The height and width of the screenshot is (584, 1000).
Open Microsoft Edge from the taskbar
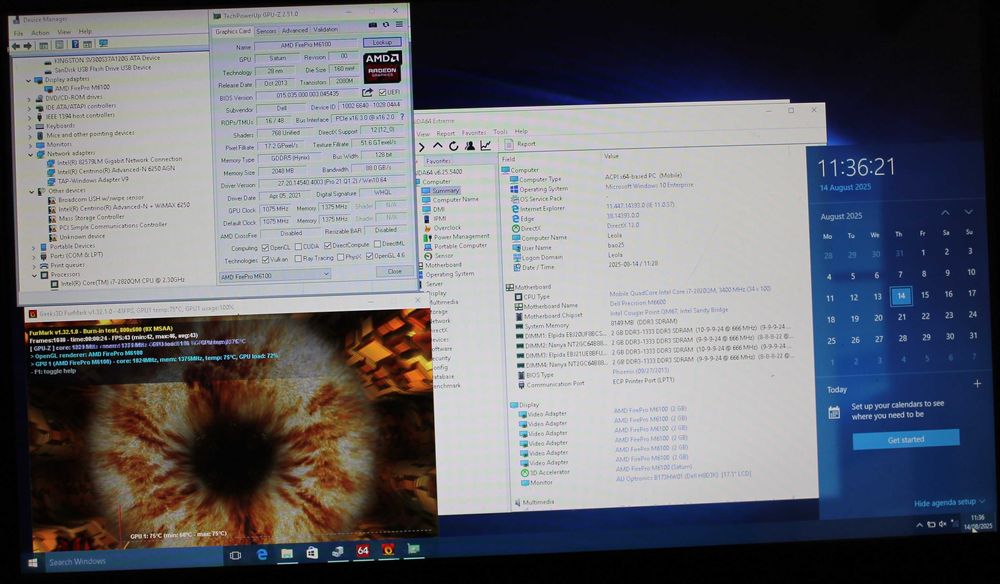click(262, 555)
